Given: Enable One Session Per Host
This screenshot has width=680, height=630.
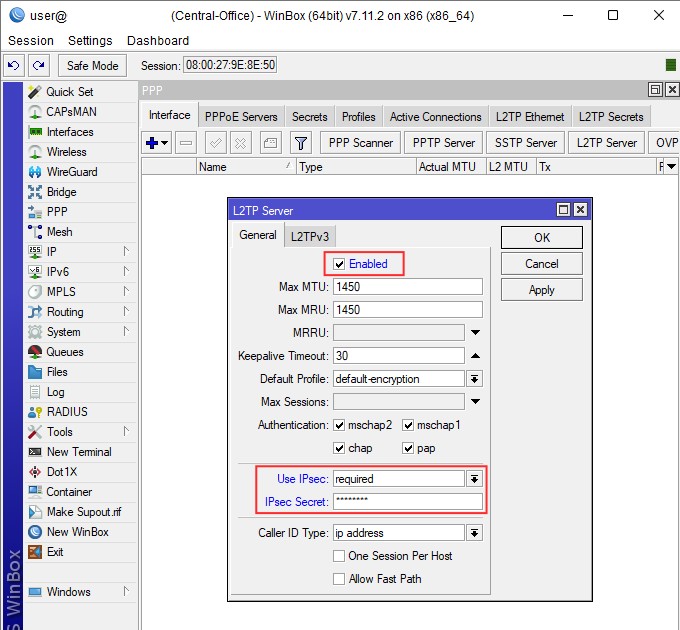Looking at the screenshot, I should click(340, 556).
